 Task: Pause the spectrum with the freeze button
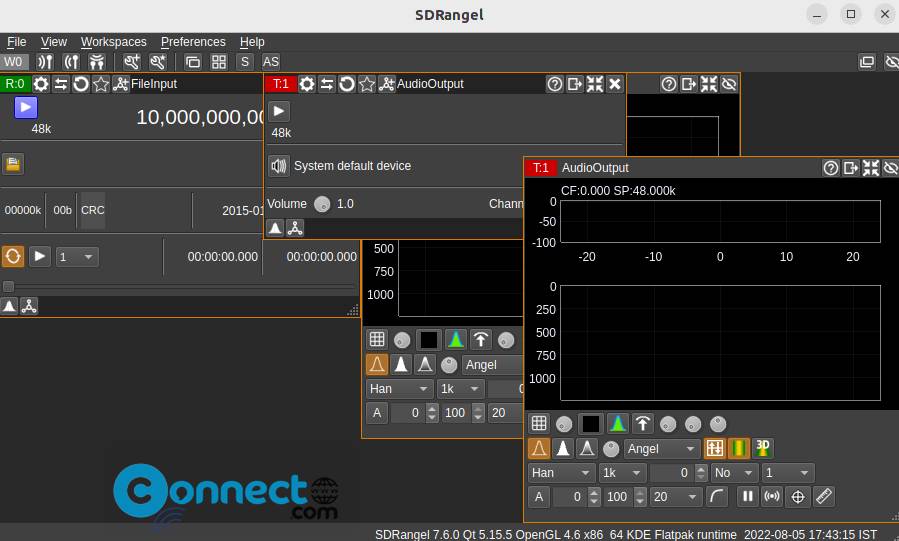[x=748, y=496]
